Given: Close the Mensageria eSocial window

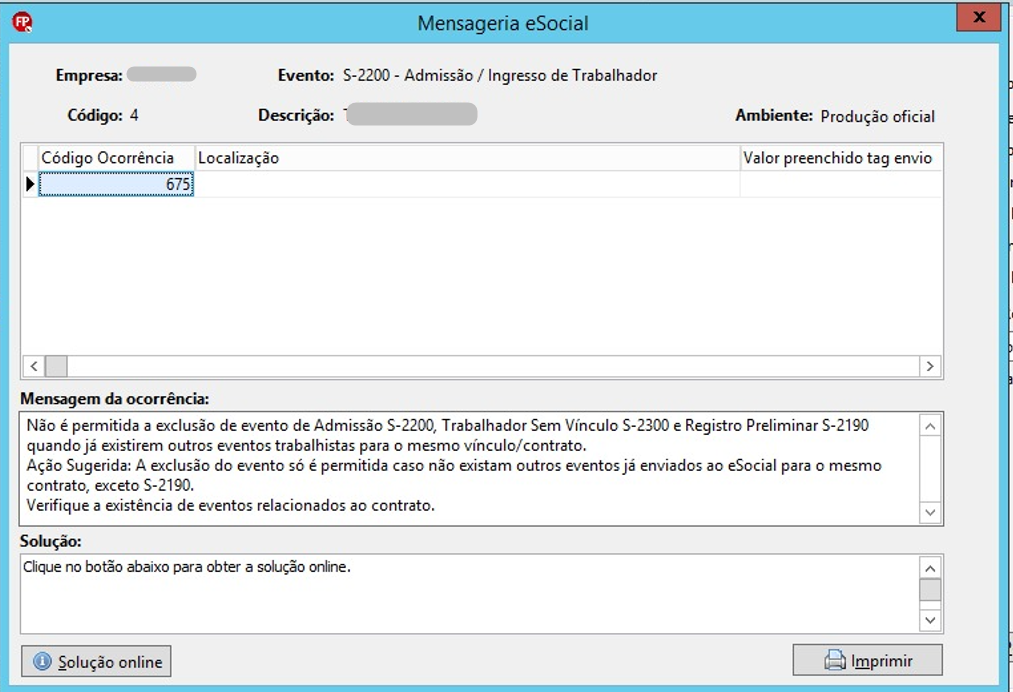Looking at the screenshot, I should [978, 17].
